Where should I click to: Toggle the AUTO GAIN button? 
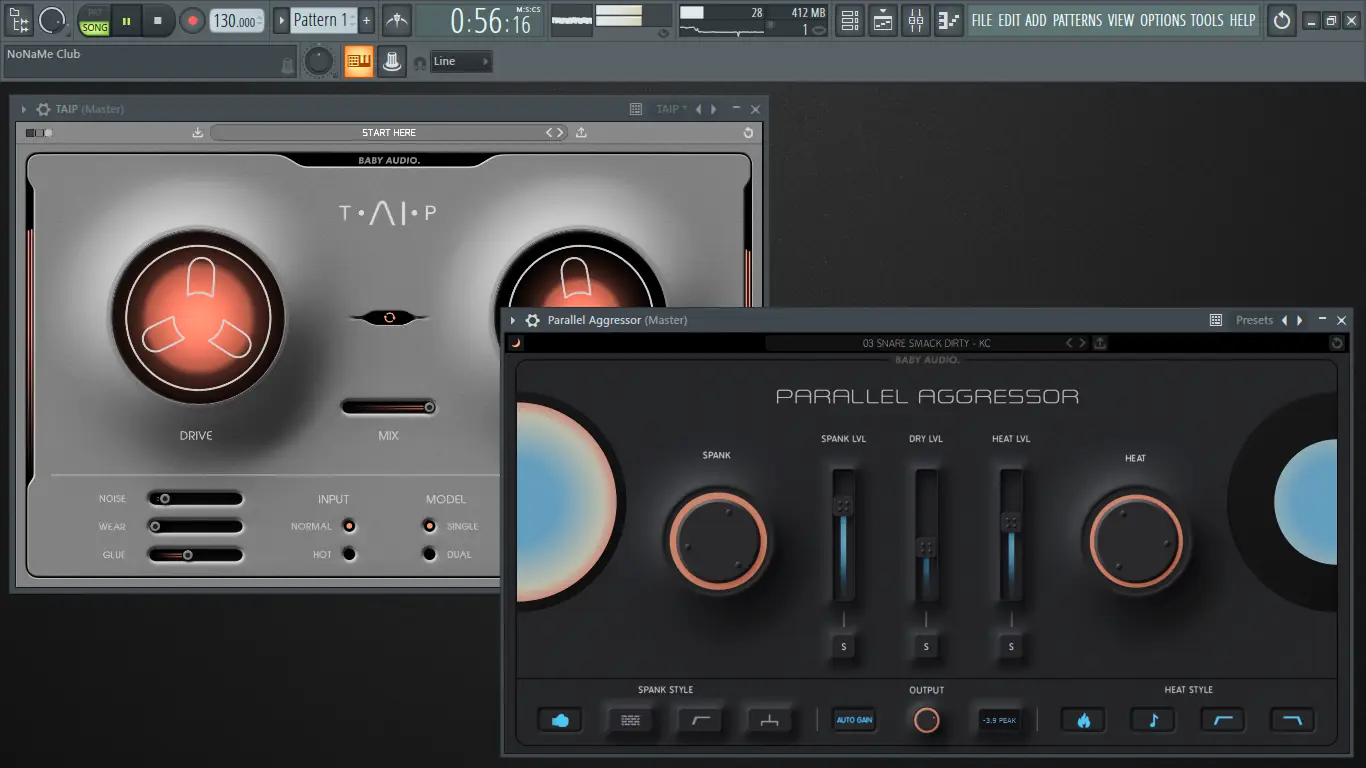[x=854, y=720]
